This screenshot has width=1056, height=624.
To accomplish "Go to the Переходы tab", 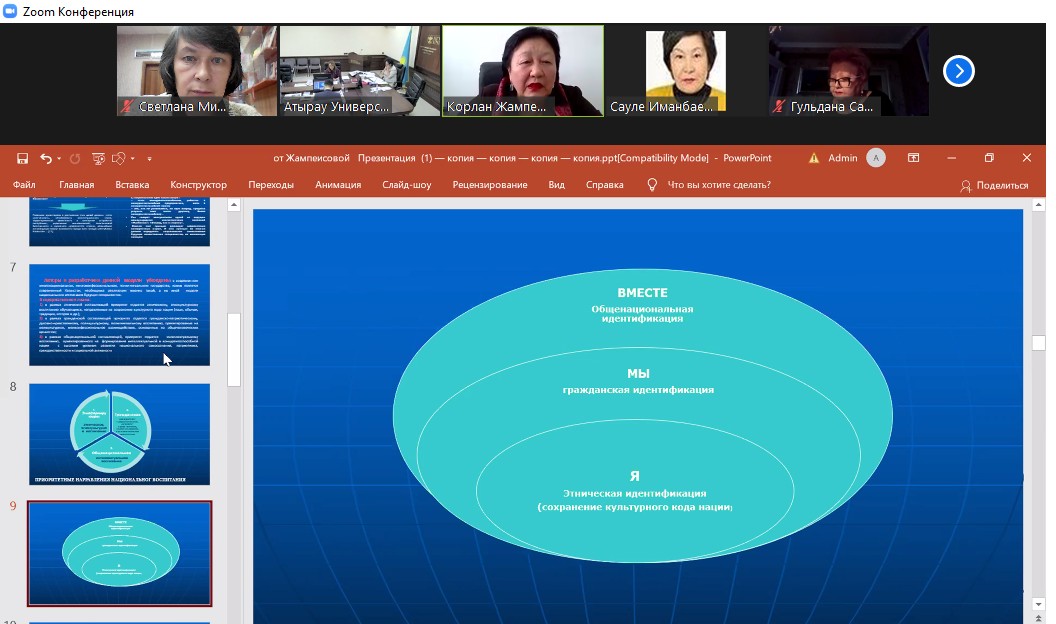I will (271, 184).
